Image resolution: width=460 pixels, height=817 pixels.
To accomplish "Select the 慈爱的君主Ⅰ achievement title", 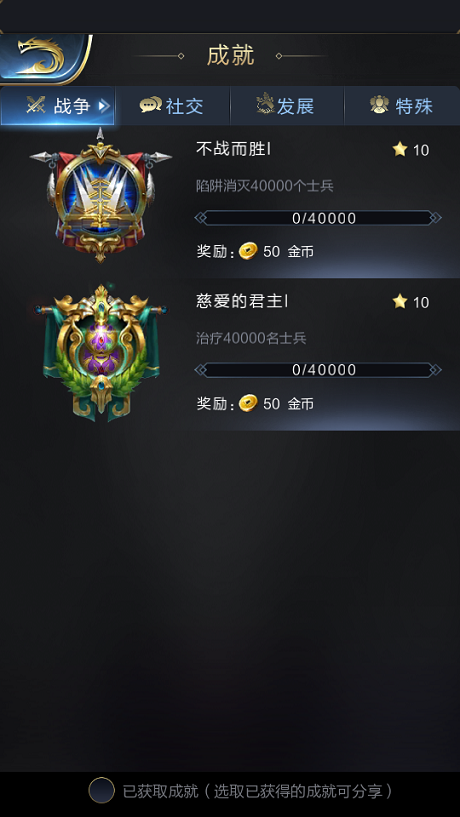I will (x=242, y=301).
